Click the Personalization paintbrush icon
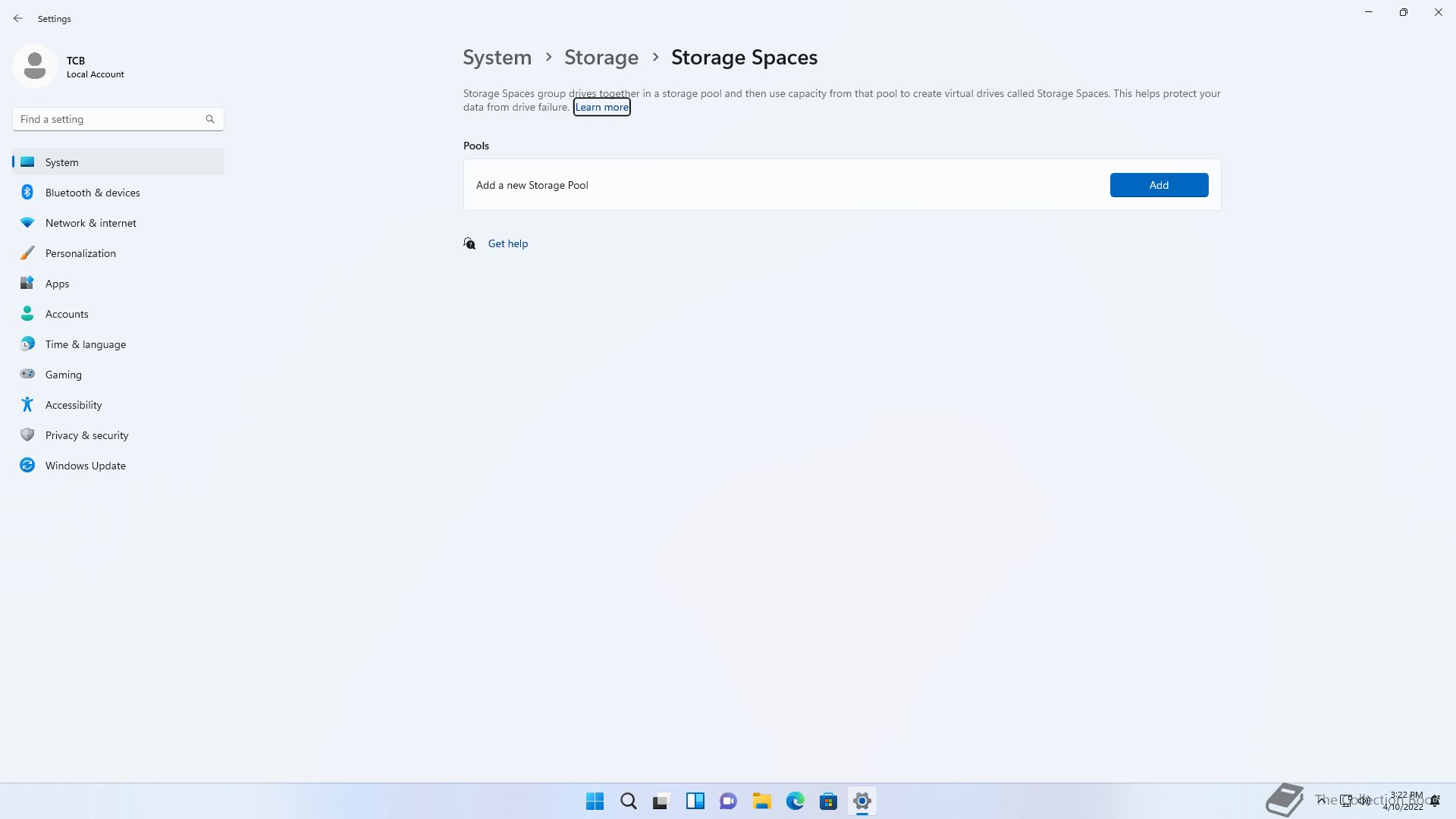The image size is (1456, 819). (27, 253)
